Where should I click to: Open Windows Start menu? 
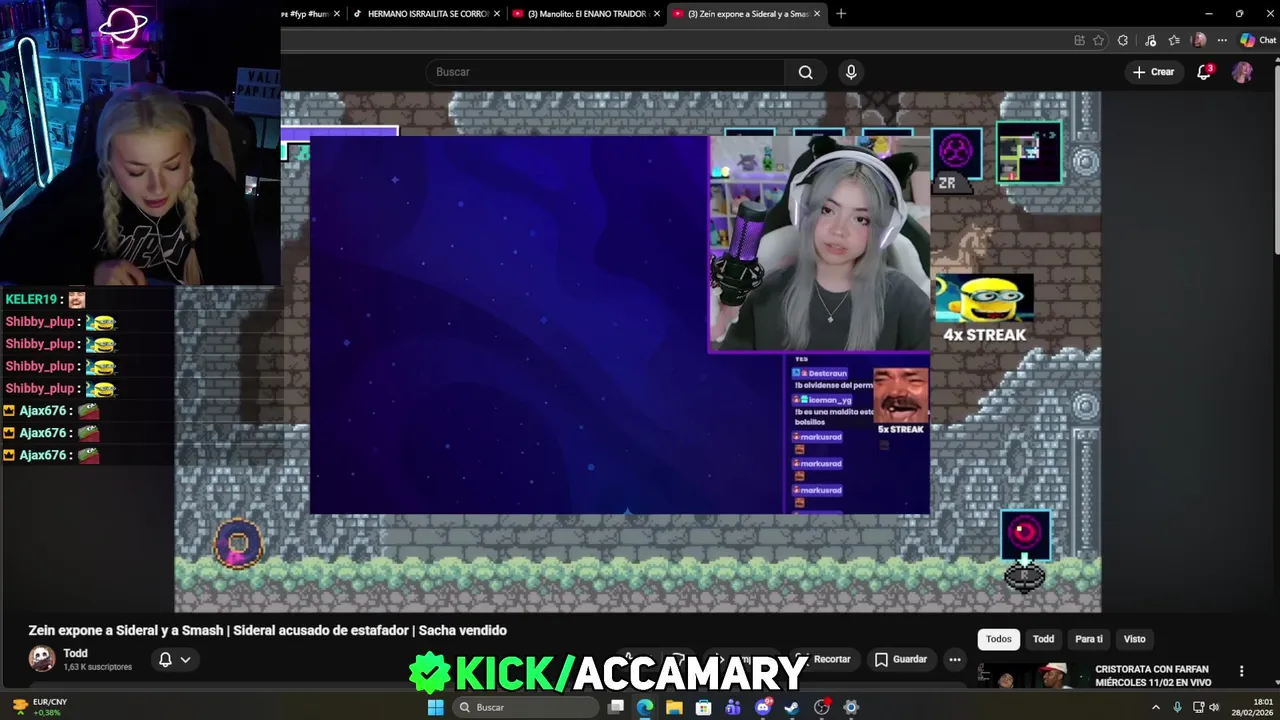click(435, 707)
